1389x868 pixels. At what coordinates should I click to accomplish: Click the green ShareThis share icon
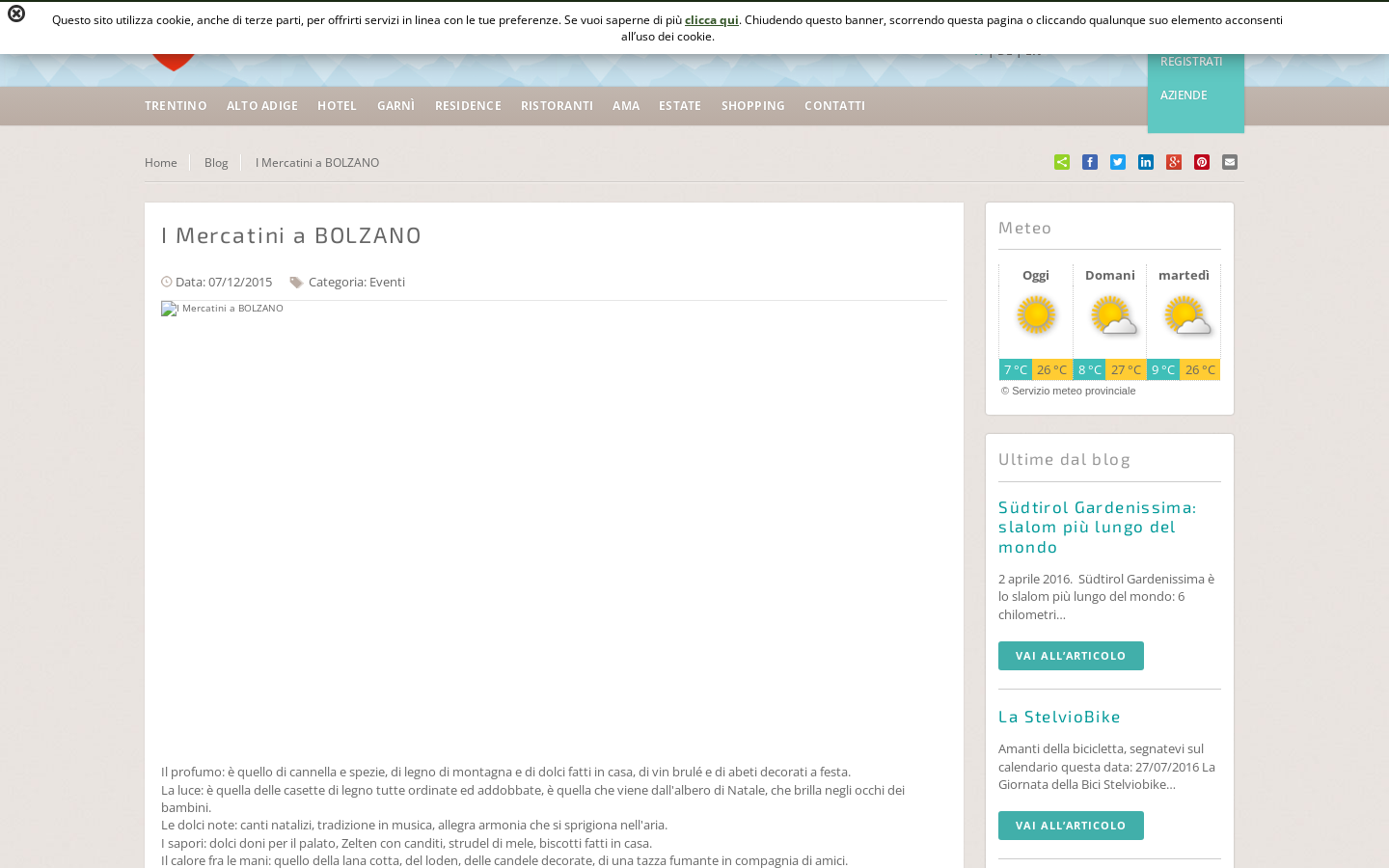click(1062, 162)
